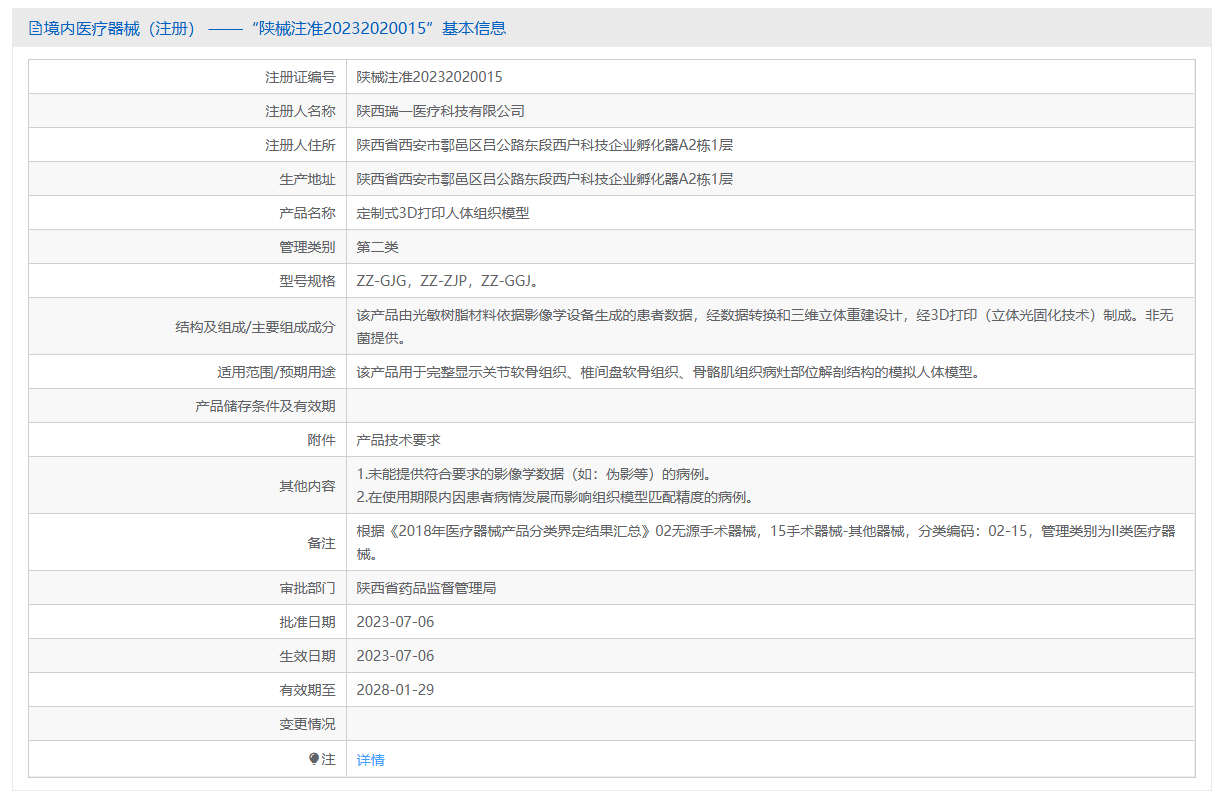Select product name 定制式3D打印人体组织模型
The width and height of the screenshot is (1218, 798).
tap(443, 213)
